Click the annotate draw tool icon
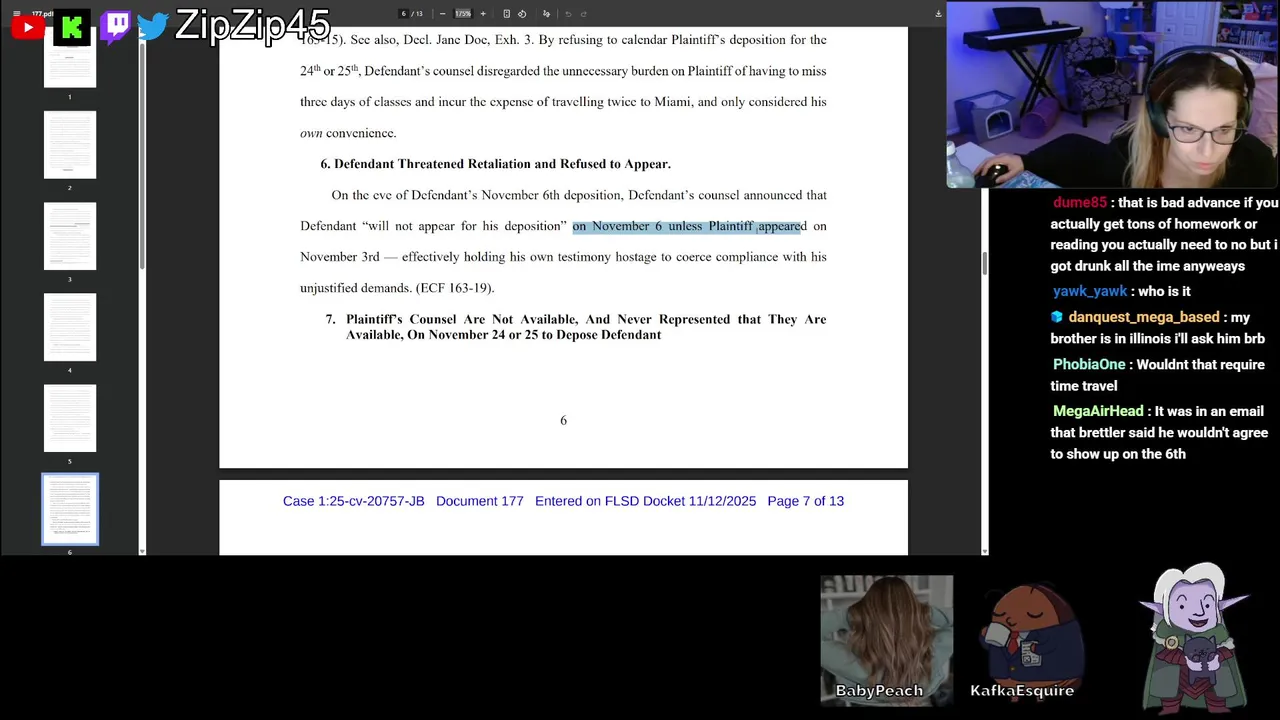This screenshot has width=1280, height=720. 546,14
